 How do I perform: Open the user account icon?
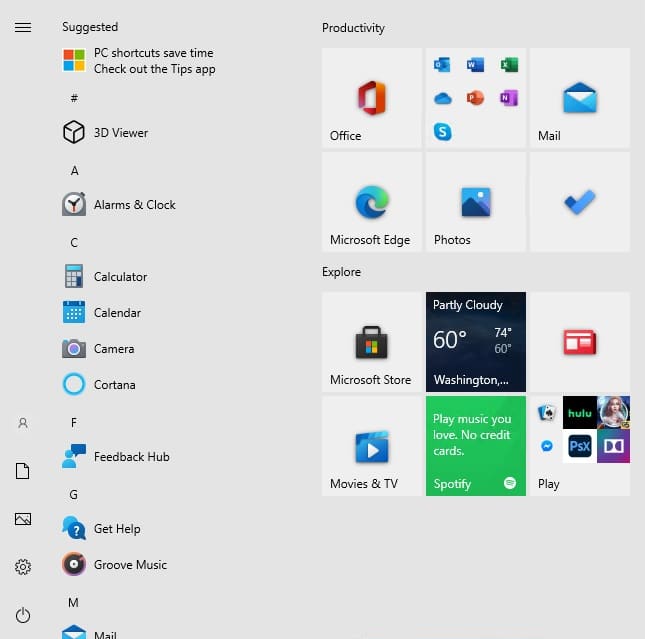pos(23,423)
